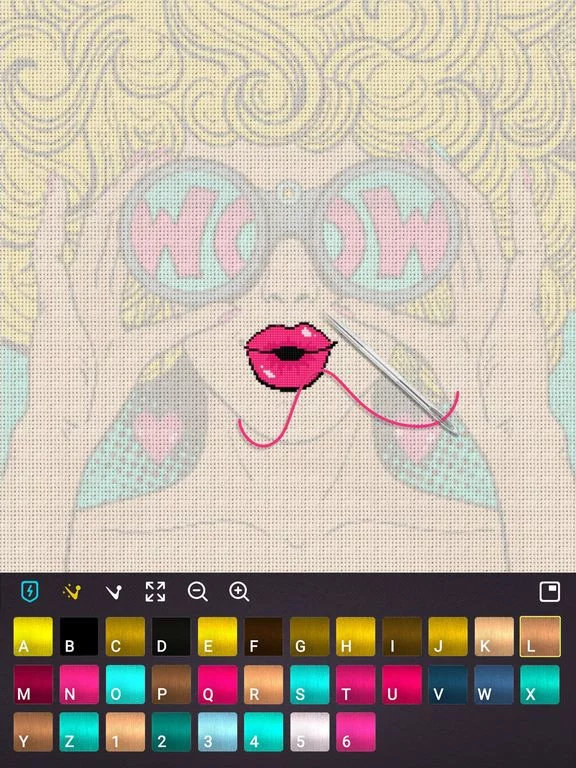Image resolution: width=576 pixels, height=768 pixels.
Task: Select cyan thread swatch O
Action: 125,684
